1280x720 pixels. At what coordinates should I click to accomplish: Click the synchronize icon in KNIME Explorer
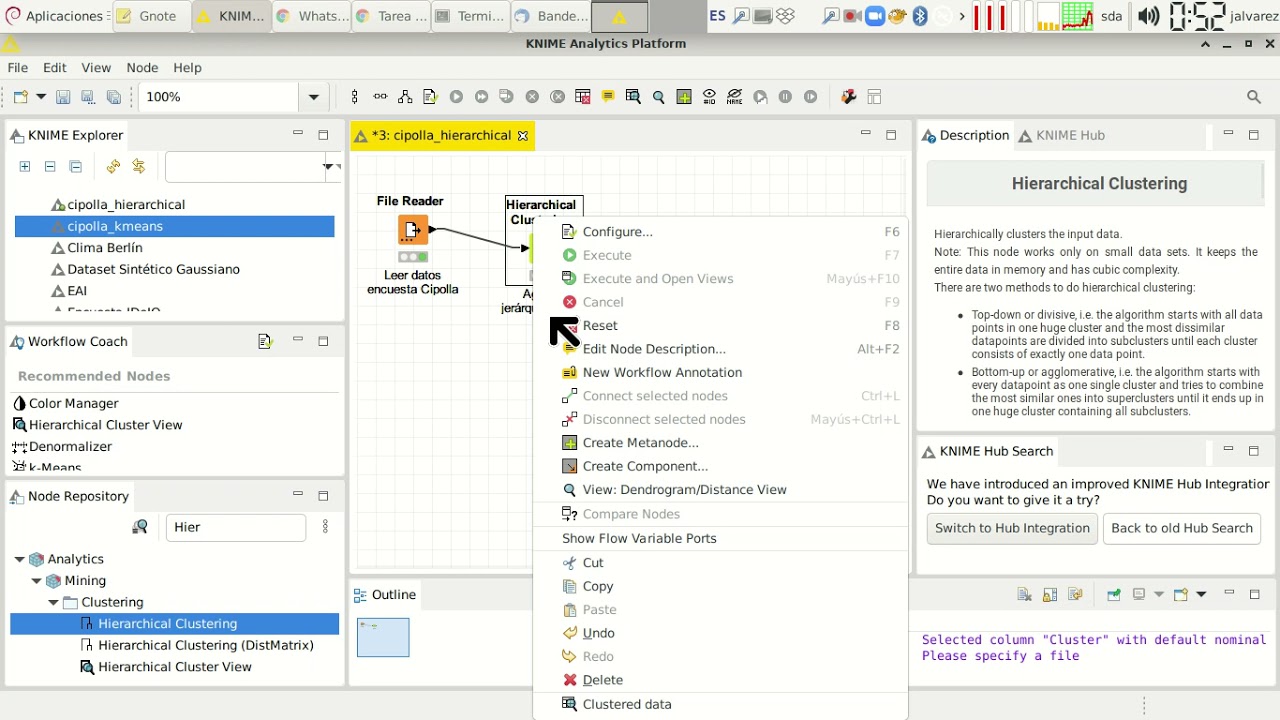coord(138,166)
